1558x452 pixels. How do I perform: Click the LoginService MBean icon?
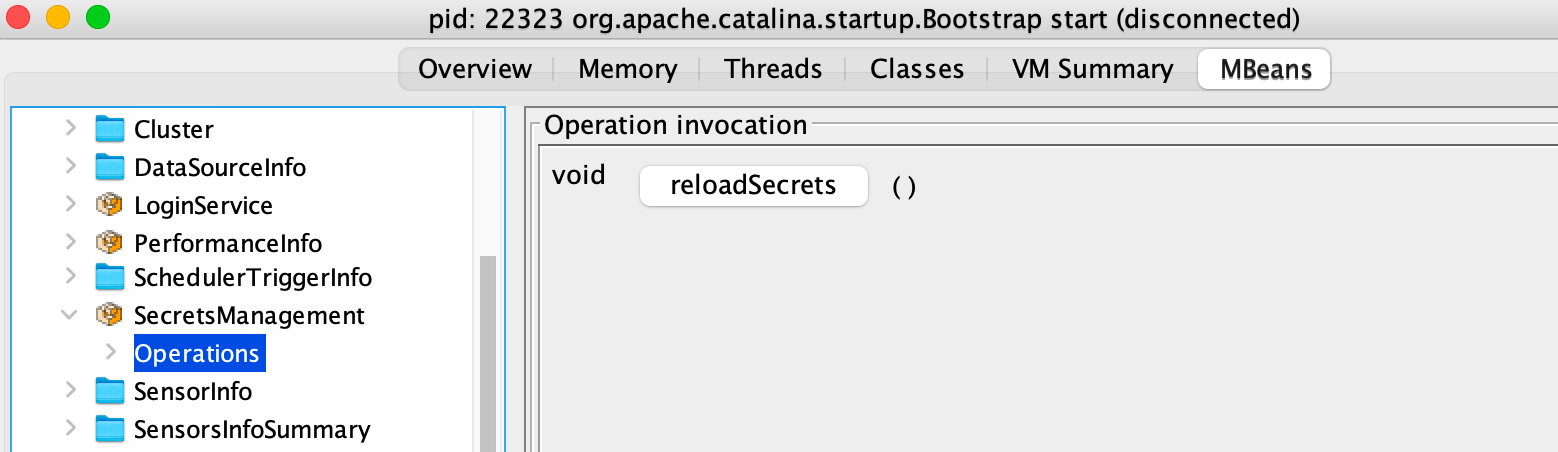coord(109,205)
